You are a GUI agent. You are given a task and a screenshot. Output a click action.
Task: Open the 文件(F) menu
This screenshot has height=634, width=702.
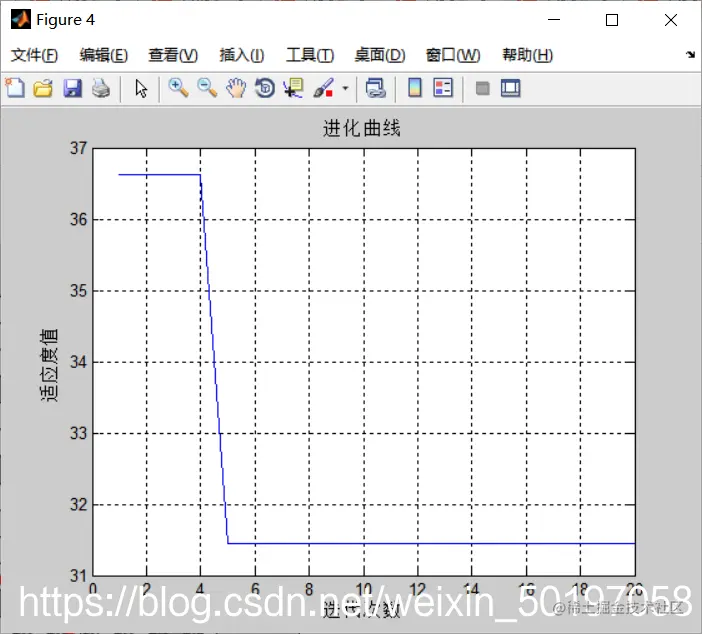point(34,55)
